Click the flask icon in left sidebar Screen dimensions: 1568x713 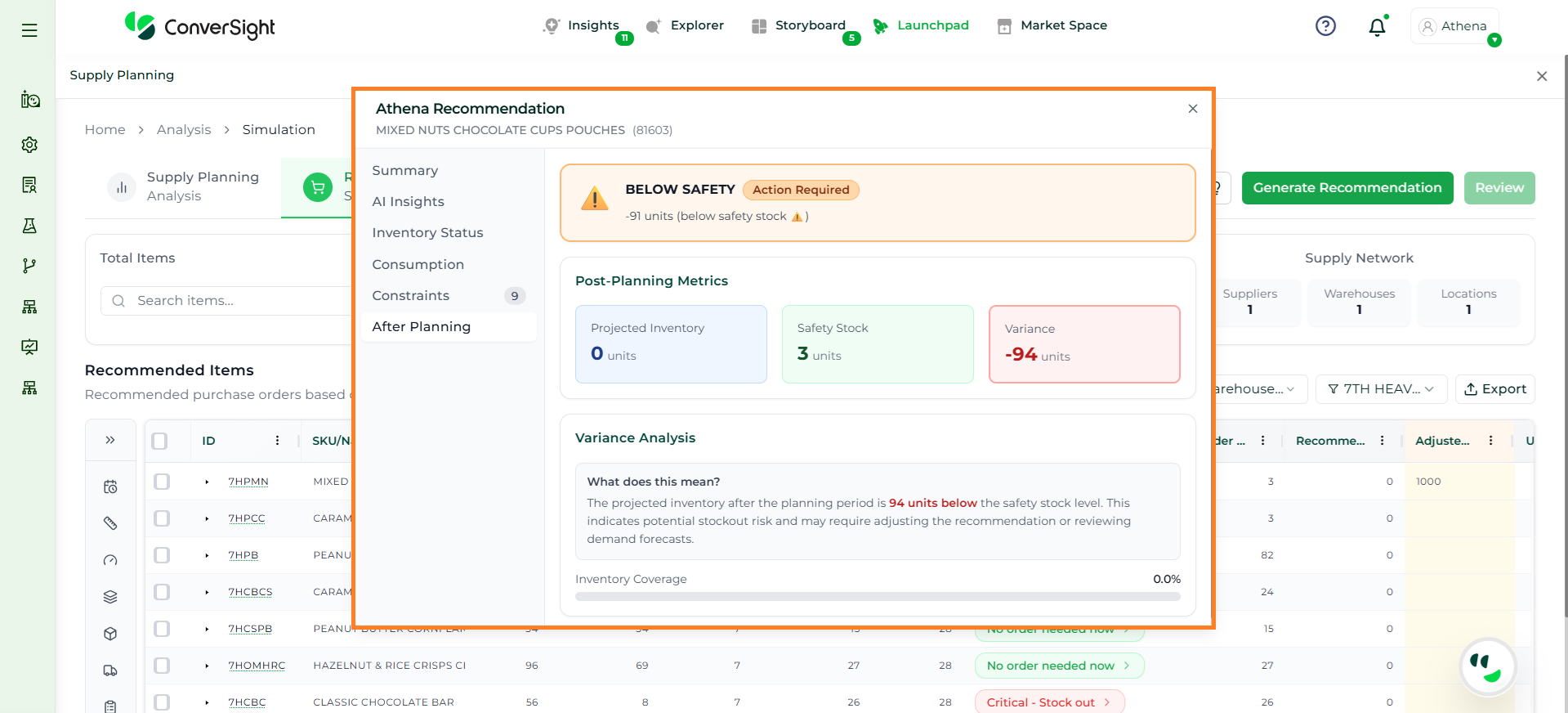point(29,226)
